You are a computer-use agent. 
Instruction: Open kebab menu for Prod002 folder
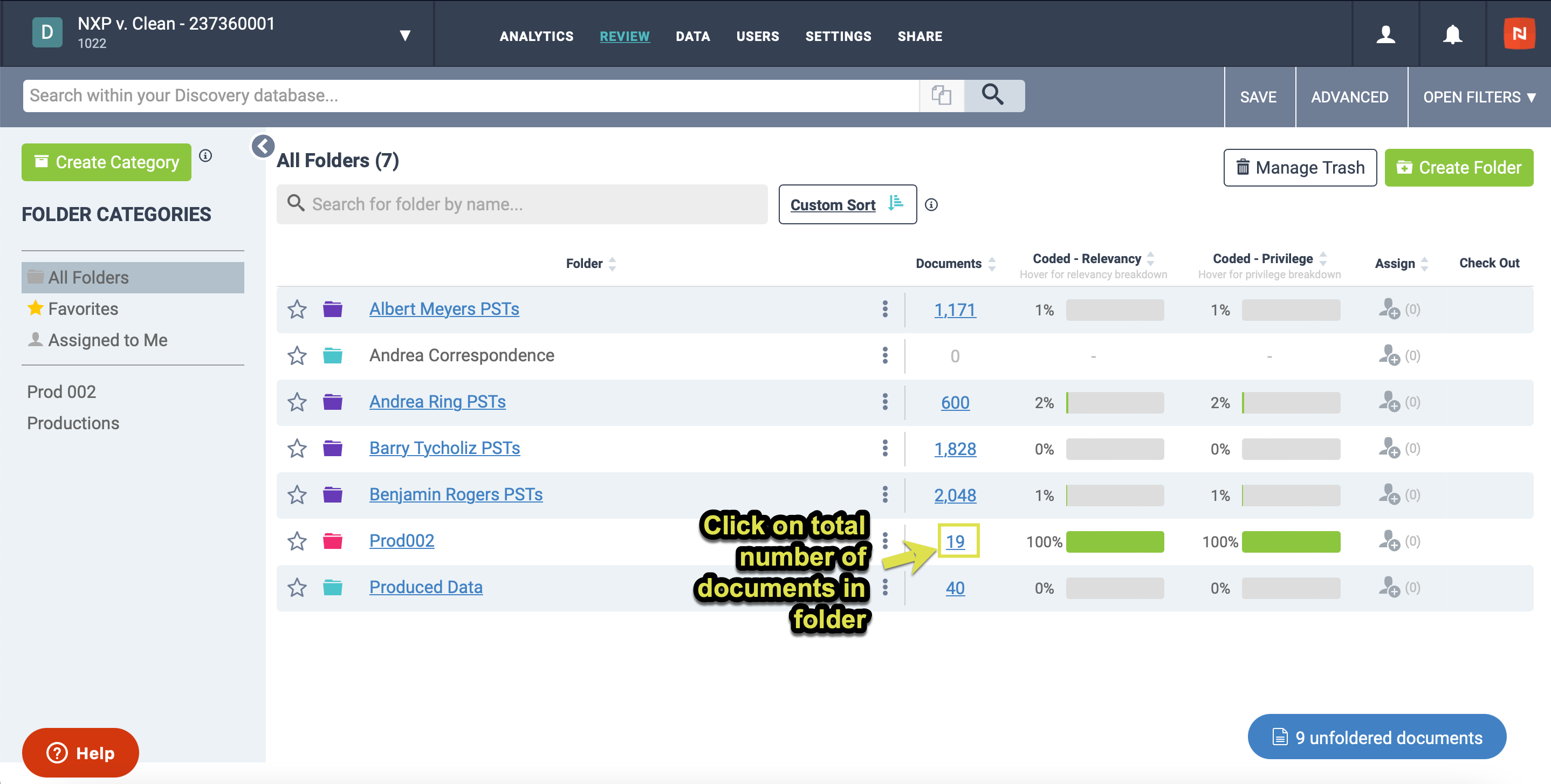[x=884, y=541]
